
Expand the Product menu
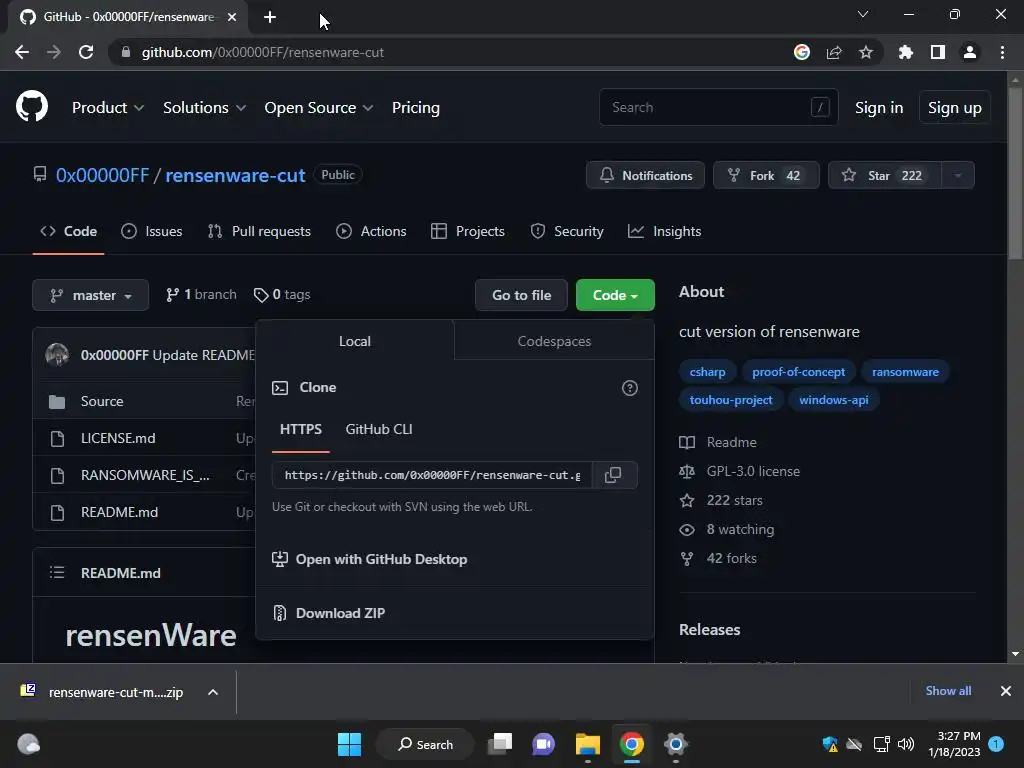(108, 108)
